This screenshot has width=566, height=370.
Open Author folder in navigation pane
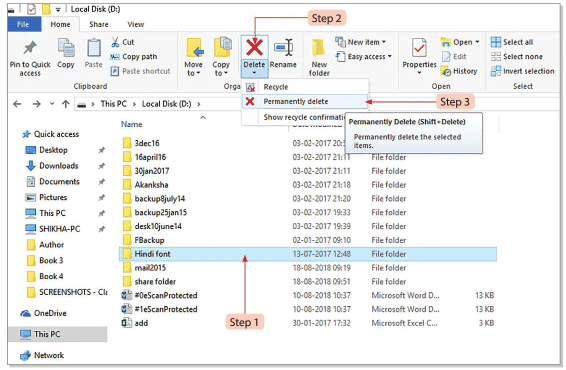coord(45,245)
